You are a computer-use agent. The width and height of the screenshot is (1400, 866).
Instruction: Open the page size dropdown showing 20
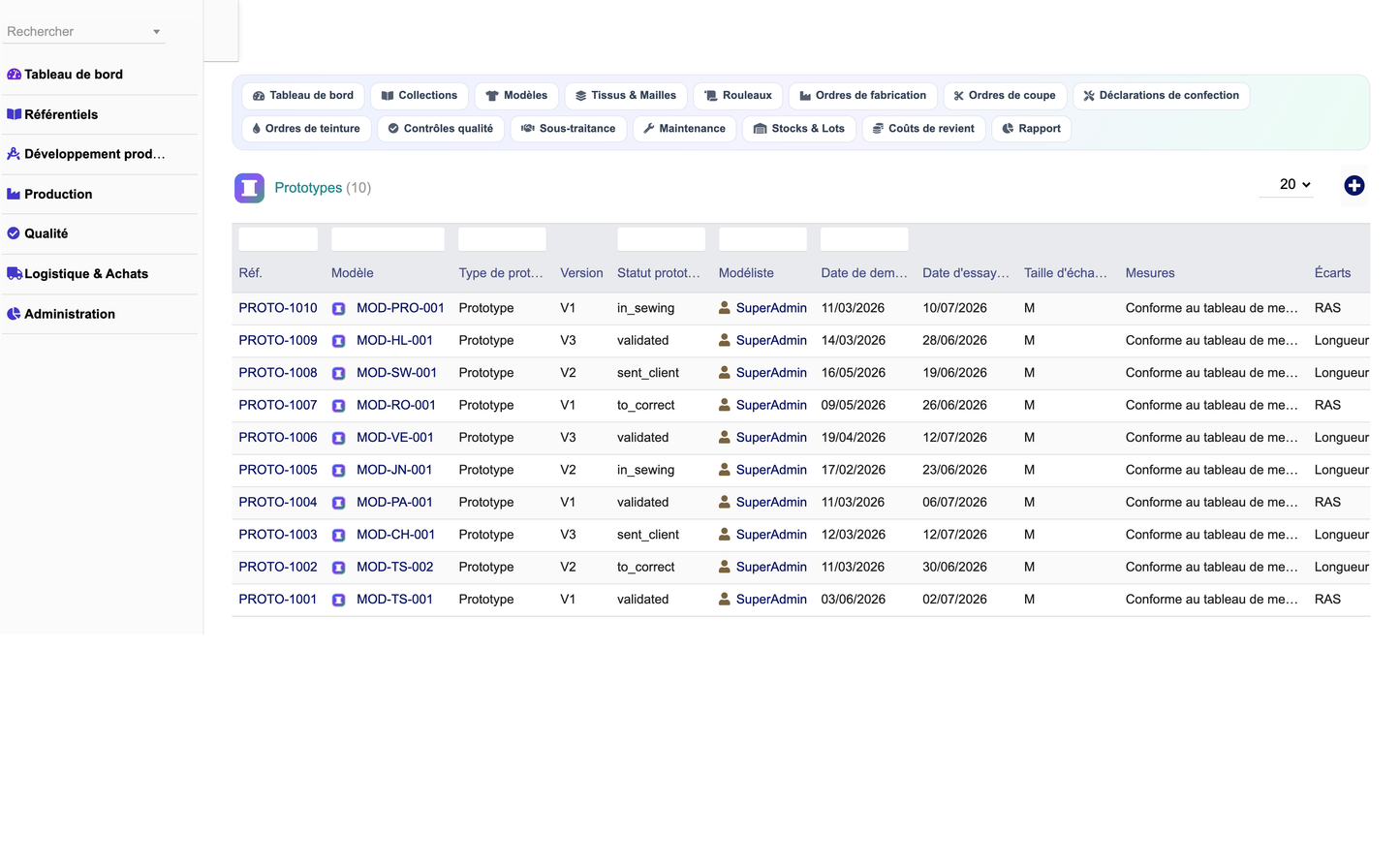[1287, 185]
